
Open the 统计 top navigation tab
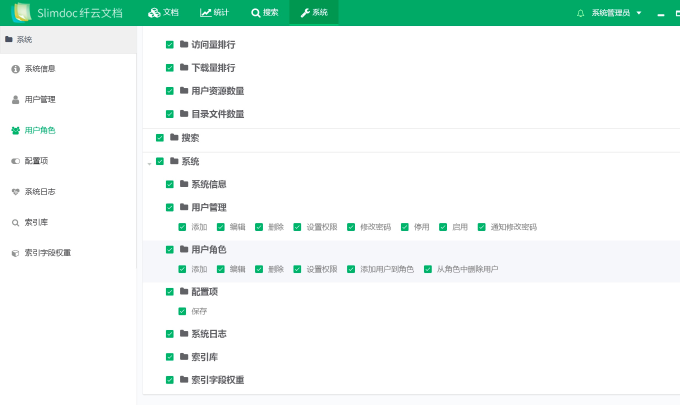pyautogui.click(x=214, y=13)
